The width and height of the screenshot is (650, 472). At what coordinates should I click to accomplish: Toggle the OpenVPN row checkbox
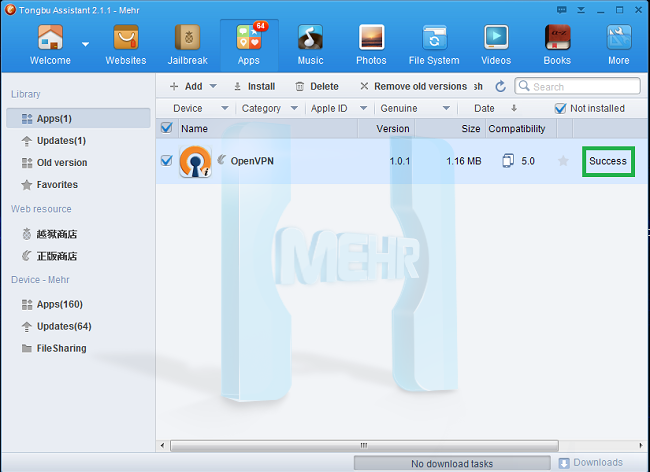[x=167, y=161]
